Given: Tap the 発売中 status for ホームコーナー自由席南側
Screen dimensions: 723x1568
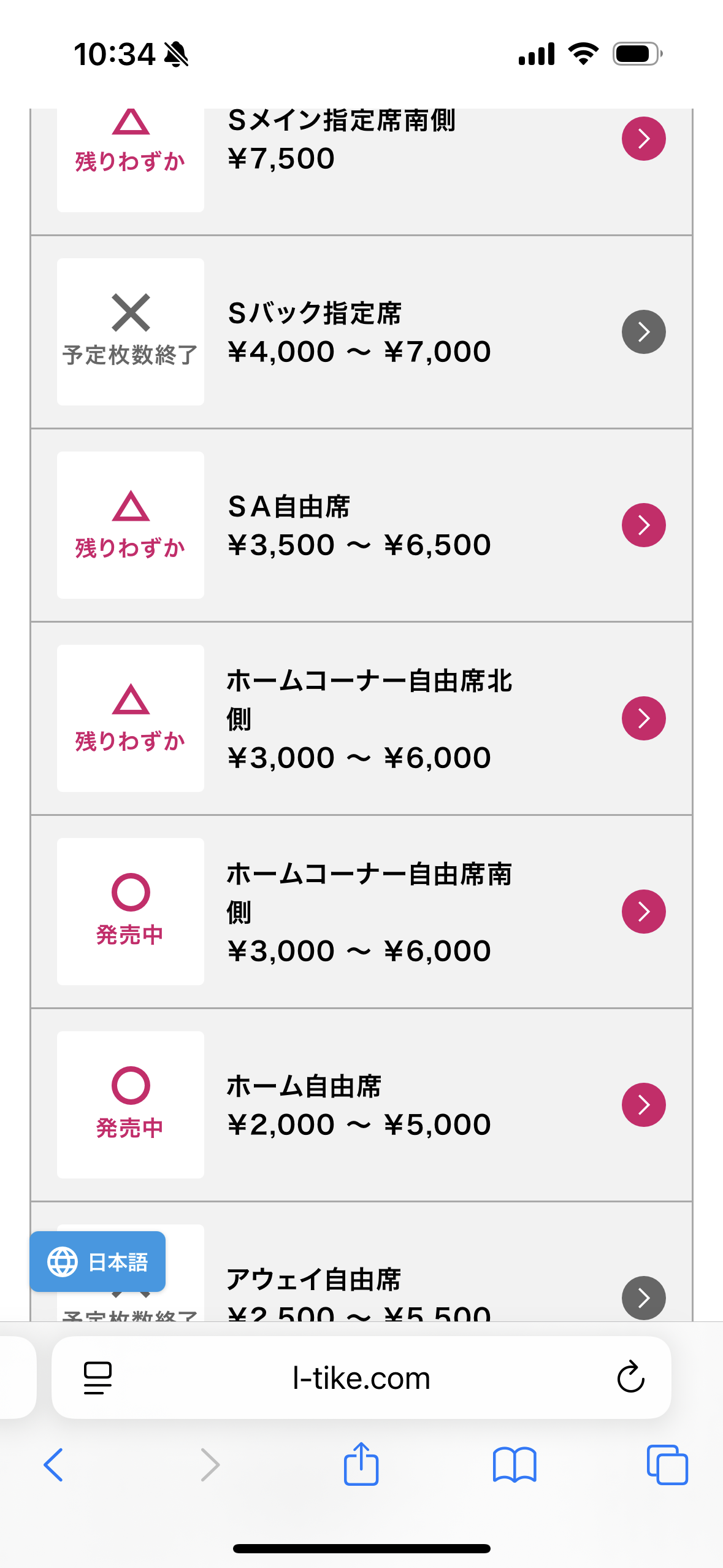Looking at the screenshot, I should (130, 912).
